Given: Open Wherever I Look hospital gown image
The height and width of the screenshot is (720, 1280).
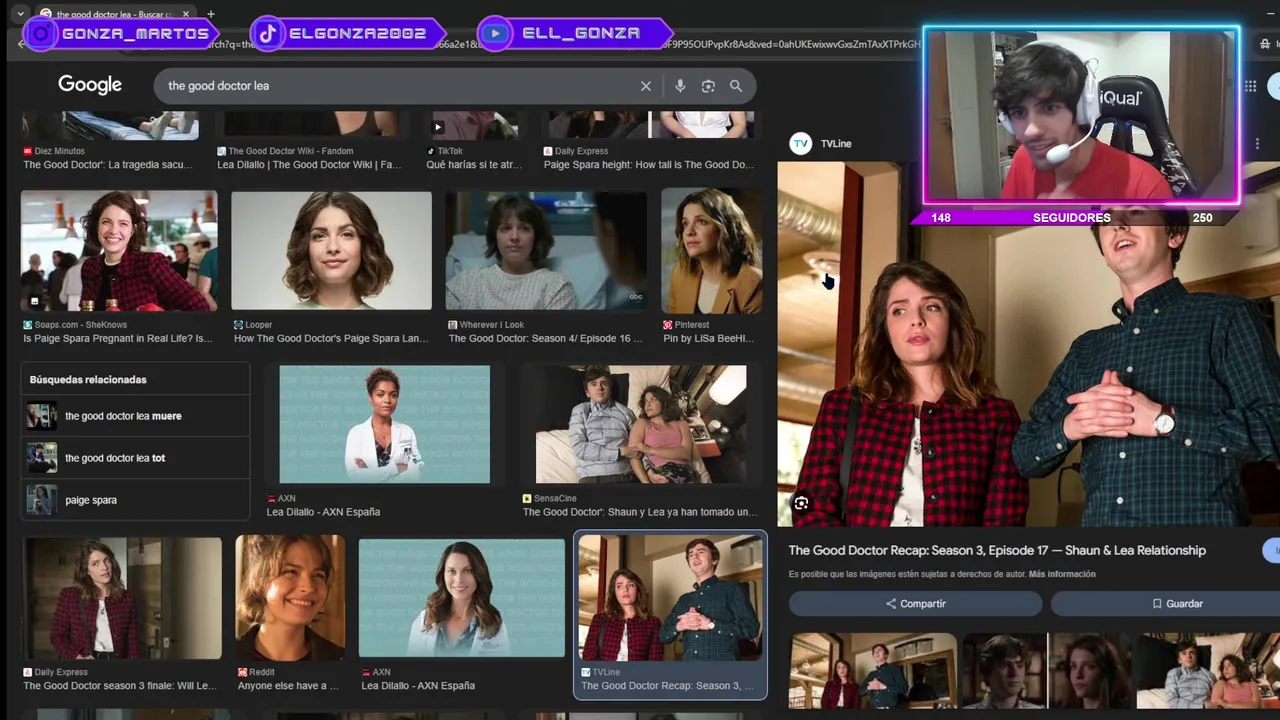Looking at the screenshot, I should (x=546, y=250).
